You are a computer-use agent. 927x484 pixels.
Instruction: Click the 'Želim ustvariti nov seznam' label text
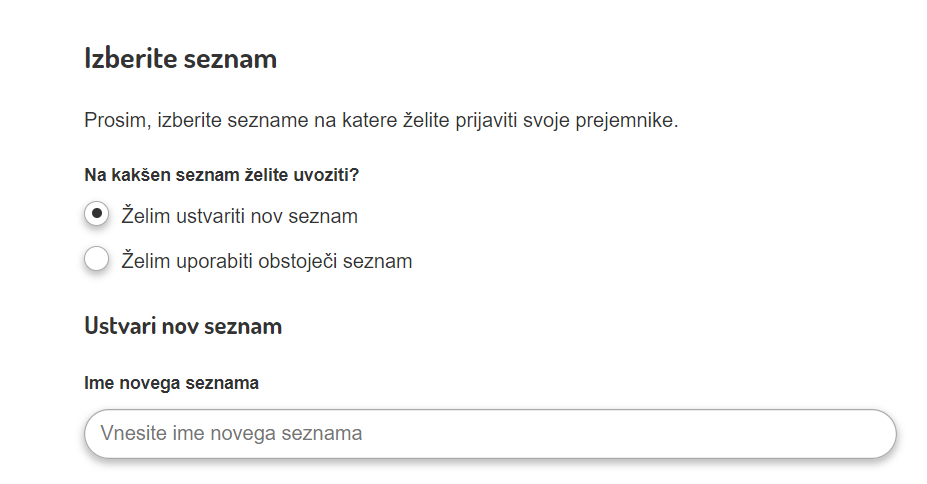point(239,216)
